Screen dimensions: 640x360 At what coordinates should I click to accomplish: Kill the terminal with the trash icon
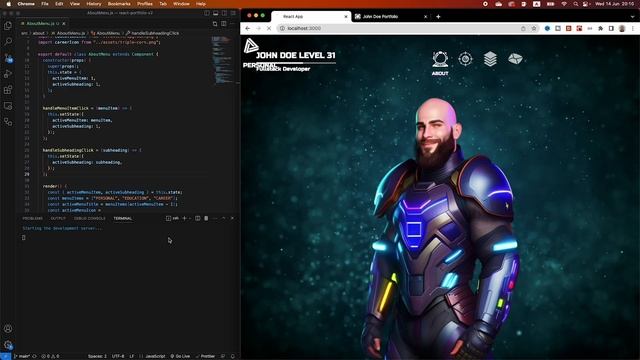(x=206, y=218)
